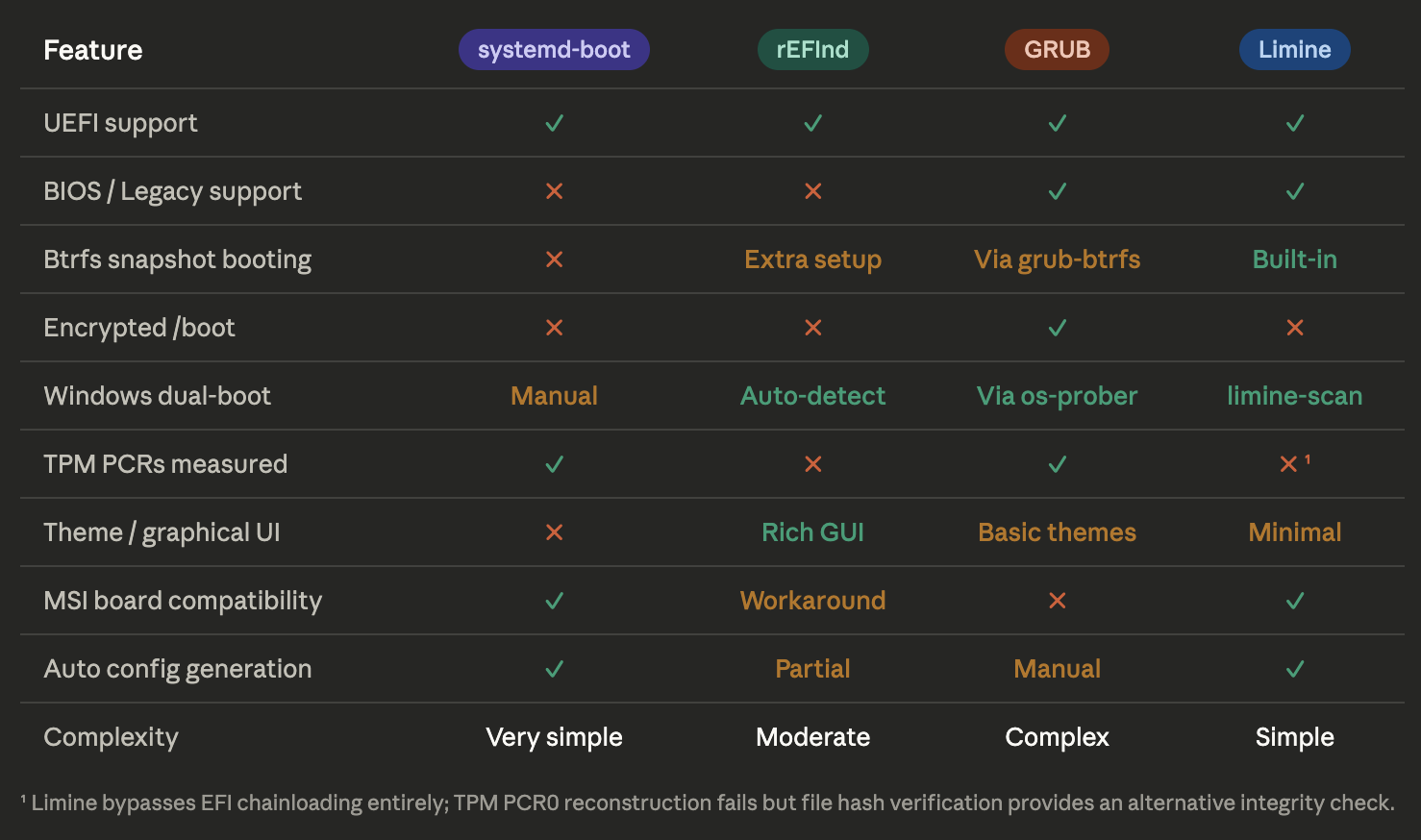Click GRUB MSI board compatibility cross
Viewport: 1421px width, 840px height.
(x=1058, y=601)
